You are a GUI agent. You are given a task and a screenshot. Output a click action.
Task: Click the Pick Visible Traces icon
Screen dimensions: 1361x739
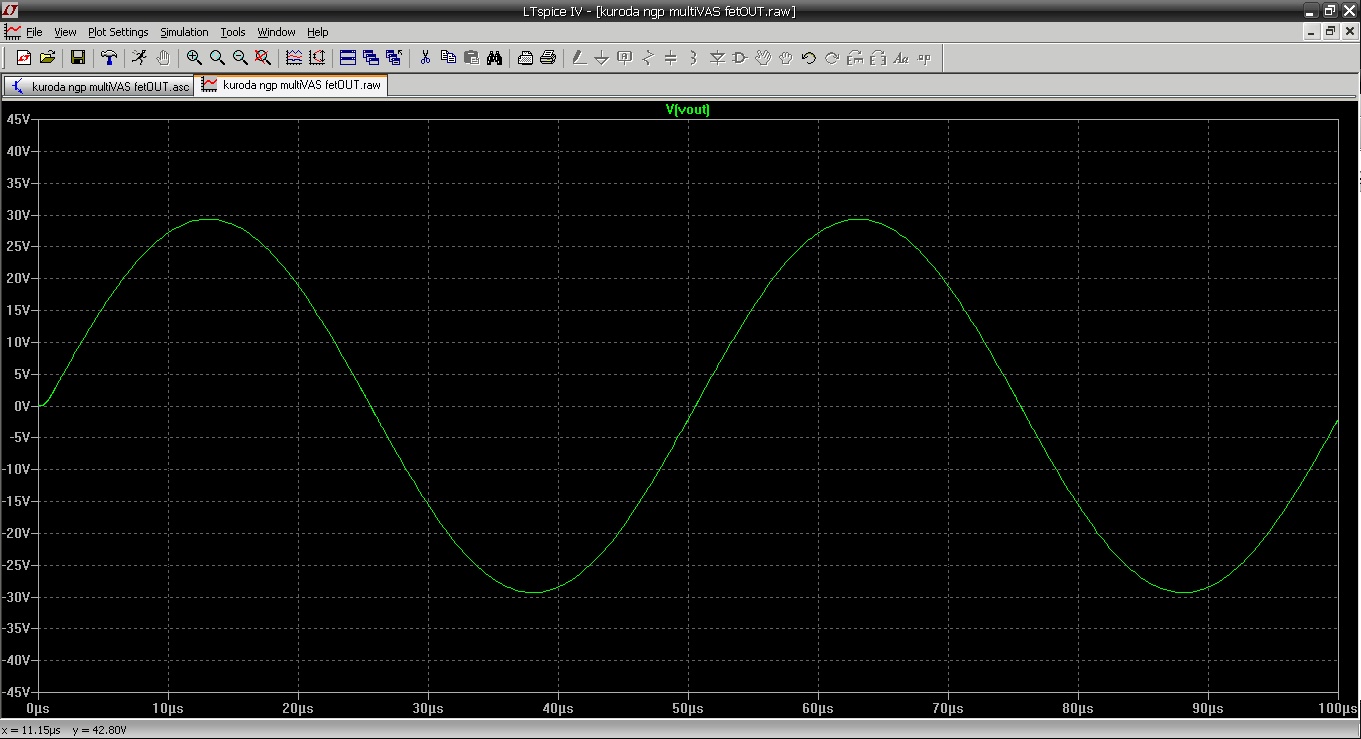tap(317, 58)
